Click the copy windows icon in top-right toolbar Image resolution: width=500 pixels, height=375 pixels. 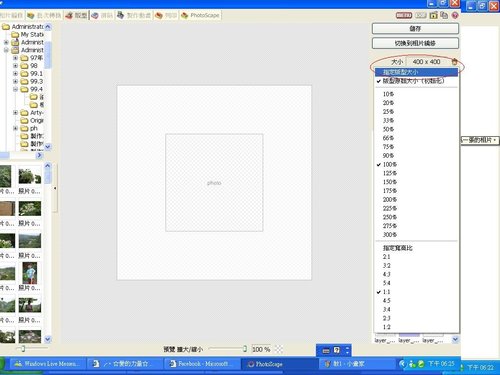444,15
